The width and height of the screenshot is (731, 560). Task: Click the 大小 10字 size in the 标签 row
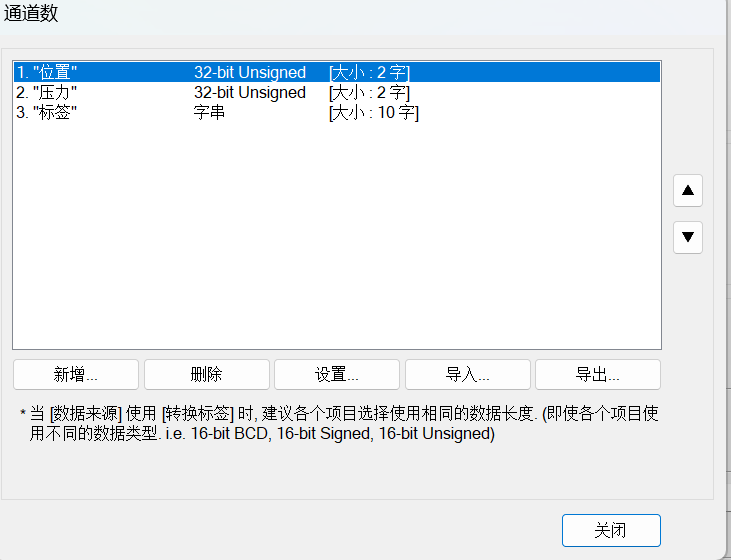[373, 112]
